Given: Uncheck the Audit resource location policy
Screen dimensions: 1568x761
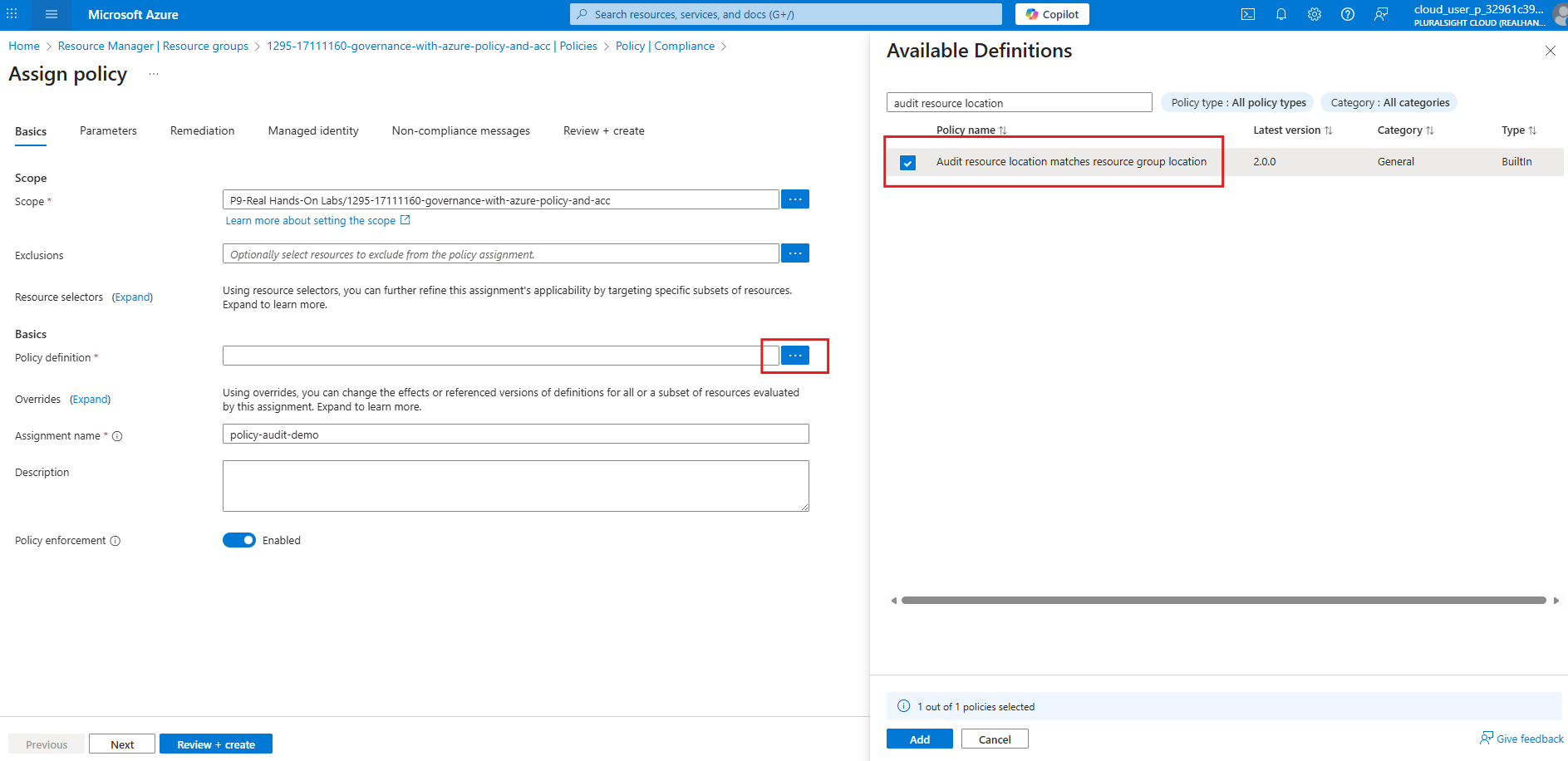Looking at the screenshot, I should (907, 162).
